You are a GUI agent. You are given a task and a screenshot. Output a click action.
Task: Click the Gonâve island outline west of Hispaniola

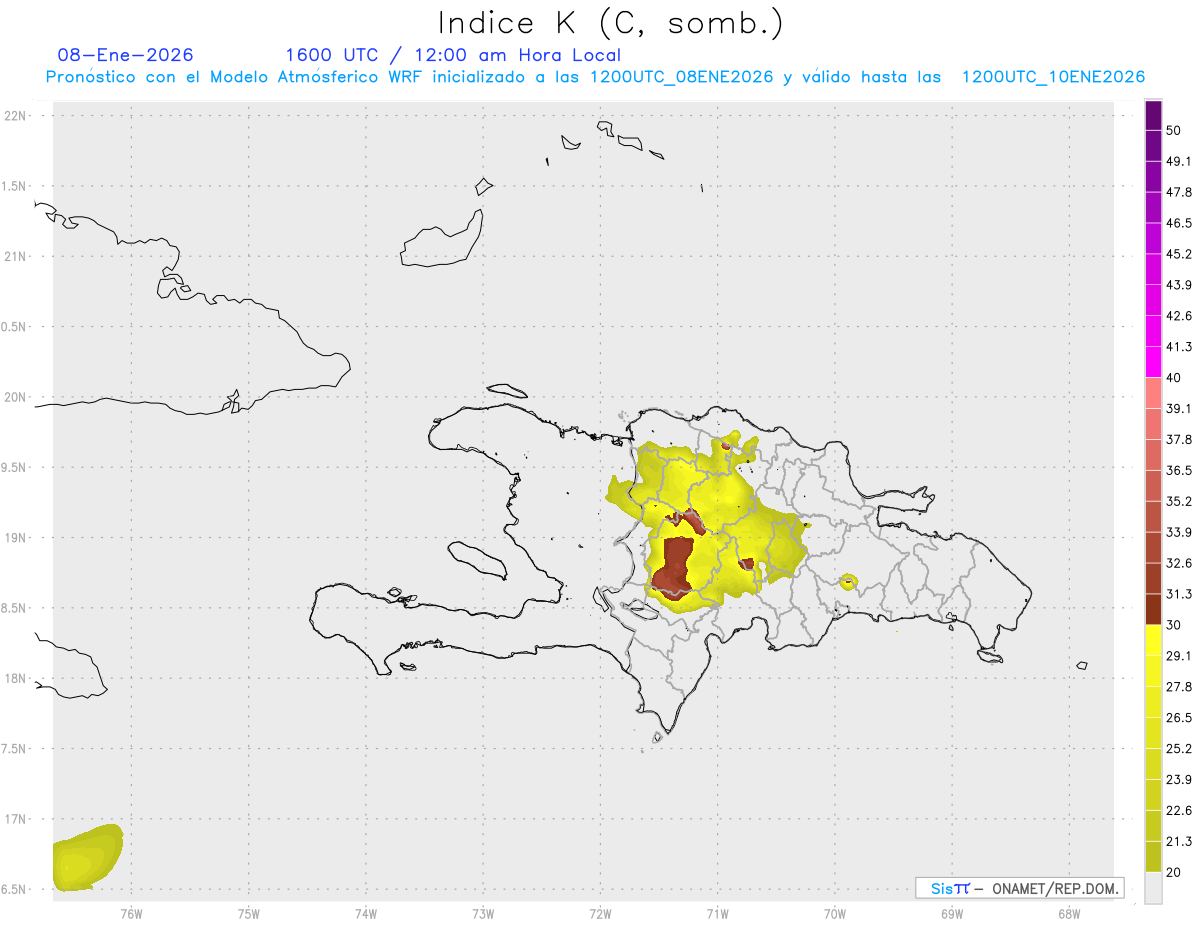tap(476, 560)
